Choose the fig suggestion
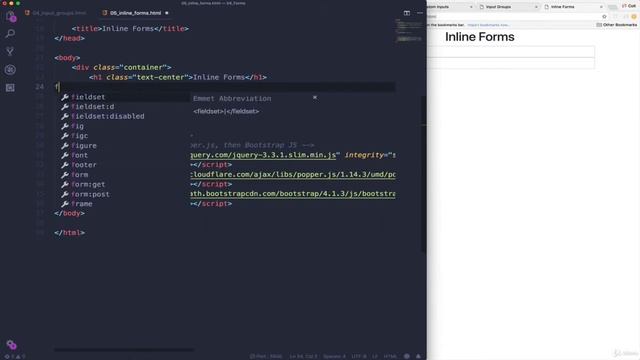The width and height of the screenshot is (640, 360). [124, 126]
